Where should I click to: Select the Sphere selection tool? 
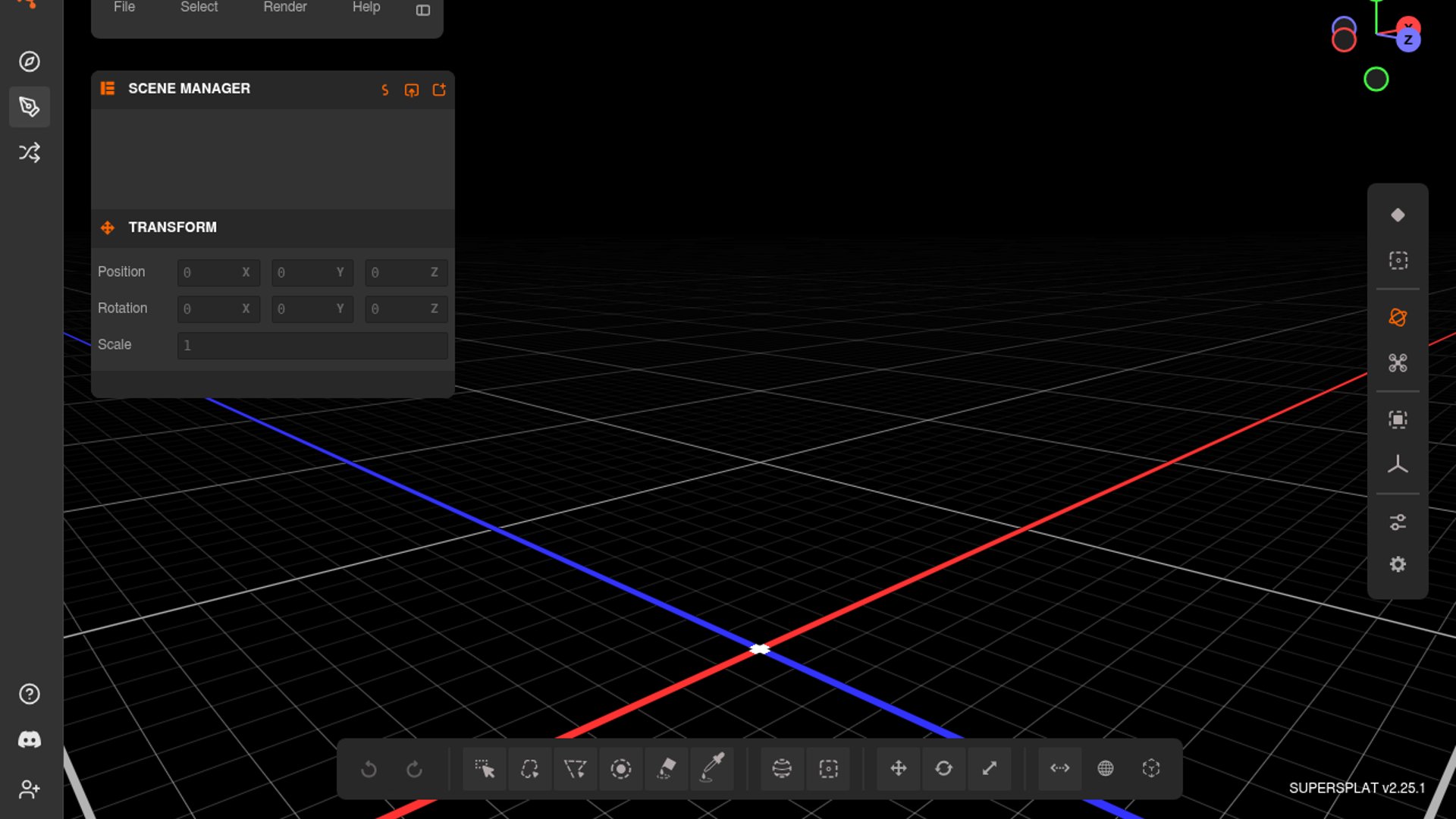coord(782,769)
